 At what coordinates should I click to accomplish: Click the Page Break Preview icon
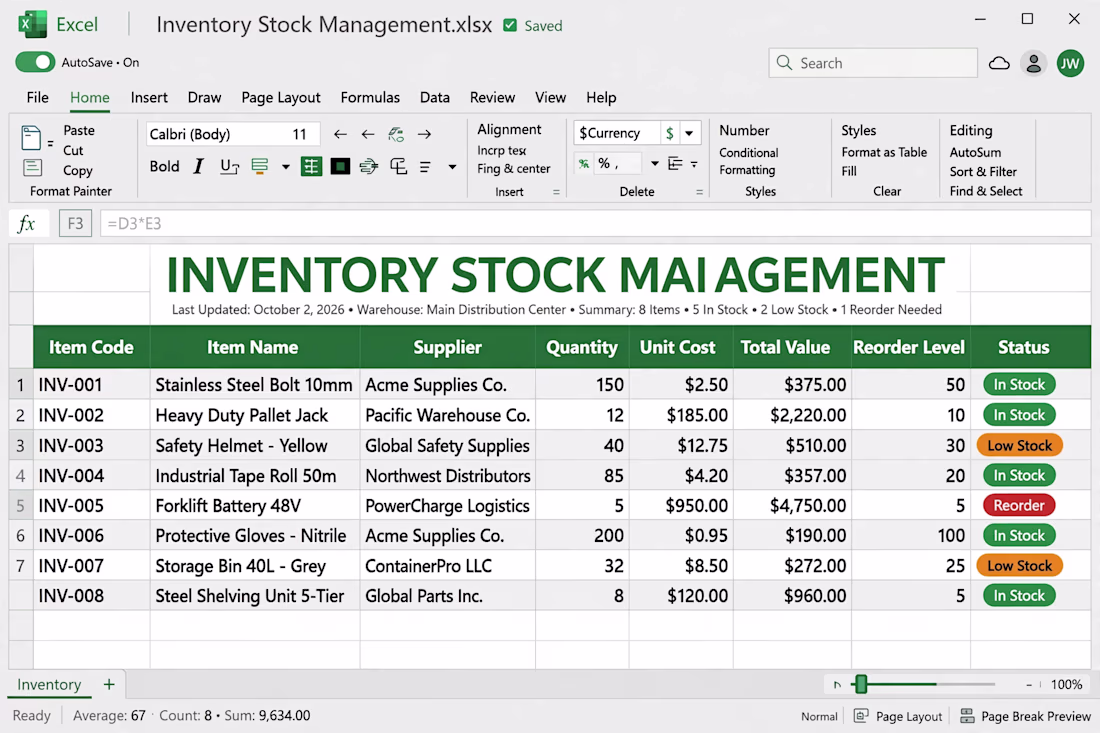(967, 715)
